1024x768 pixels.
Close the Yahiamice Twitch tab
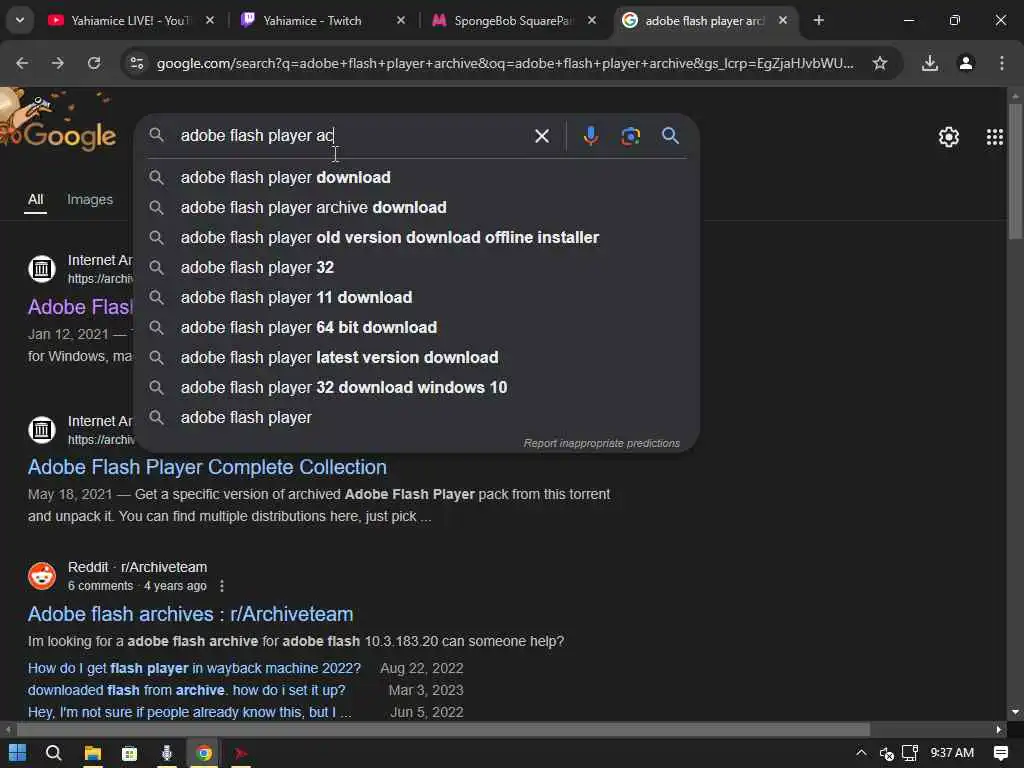click(401, 20)
